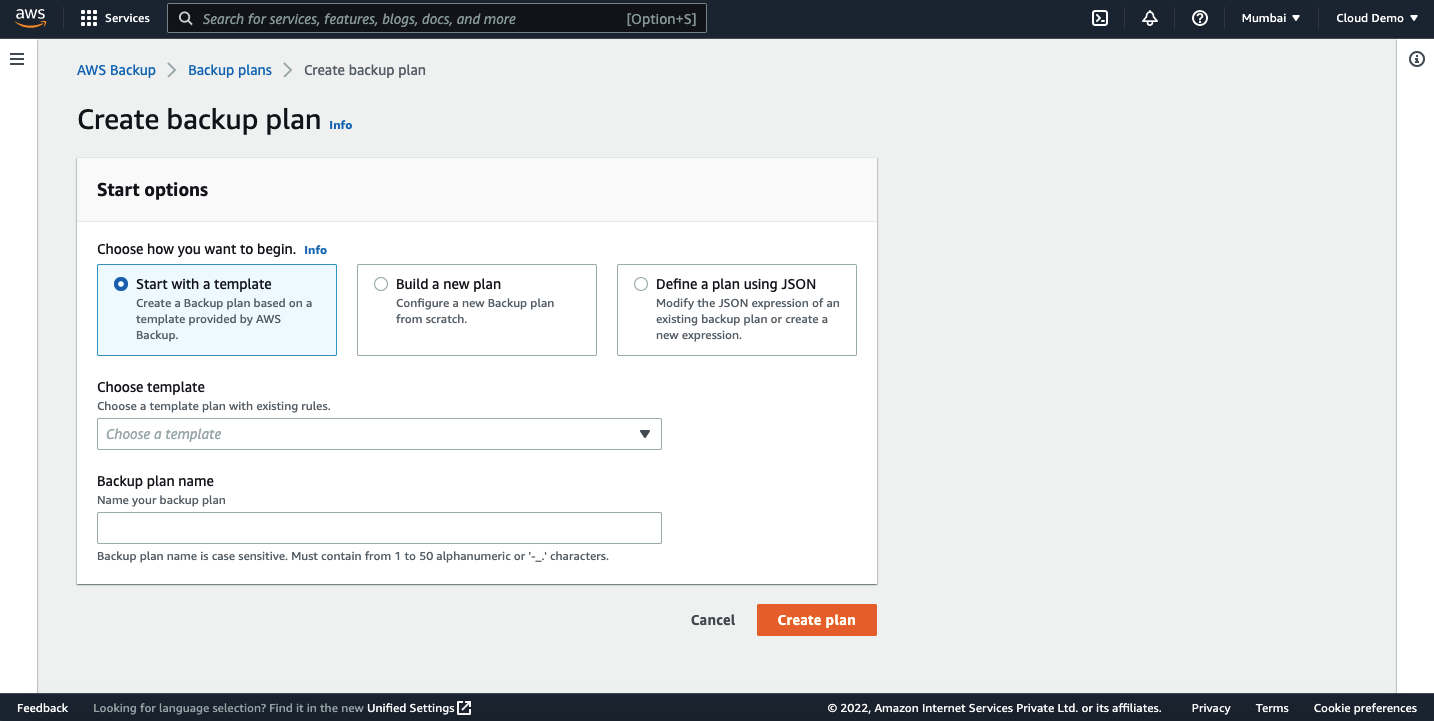
Task: Click 'Looking for language selection?' footer text
Action: coord(228,708)
